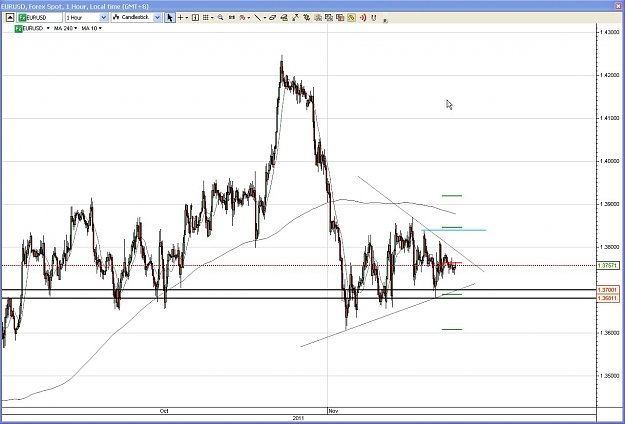Click the 1.35000 price axis label
Viewport: 625px width, 424px height.
[610, 376]
